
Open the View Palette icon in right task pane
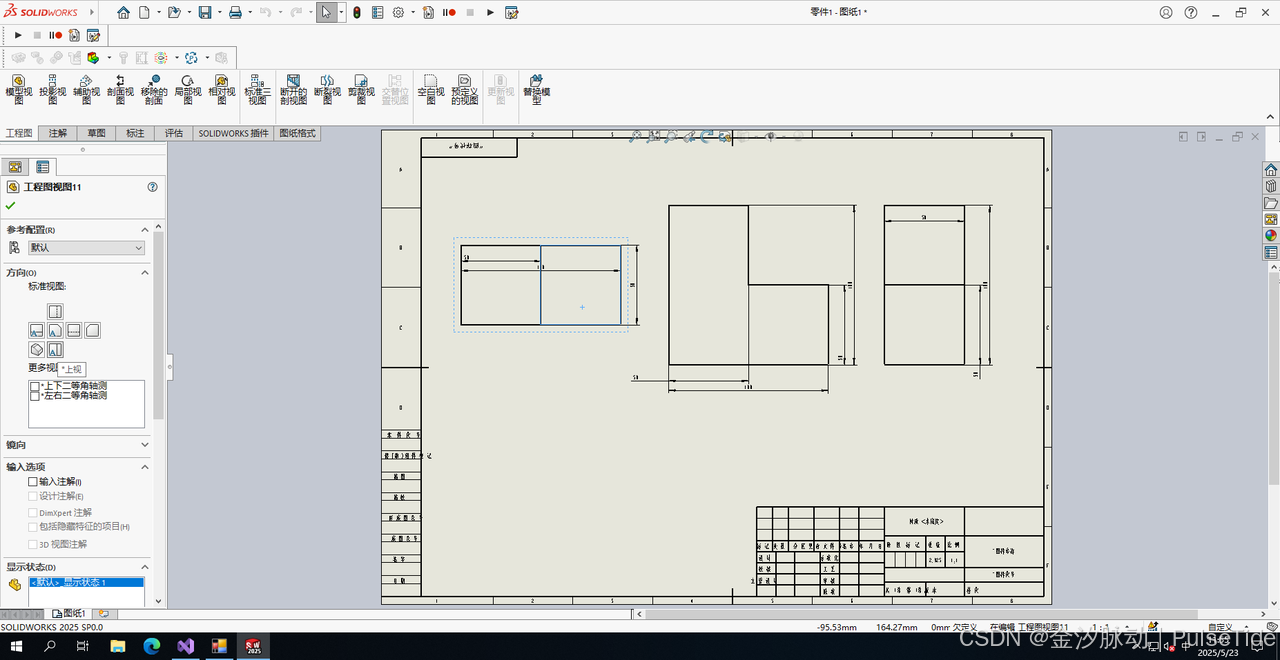pyautogui.click(x=1271, y=219)
